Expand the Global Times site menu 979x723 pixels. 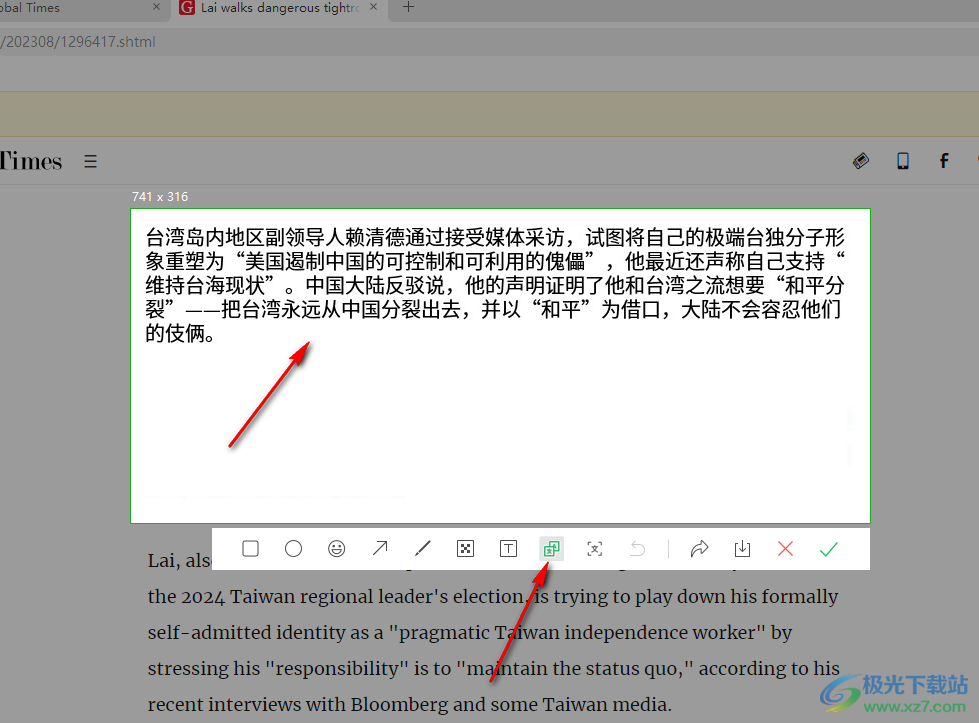(90, 161)
